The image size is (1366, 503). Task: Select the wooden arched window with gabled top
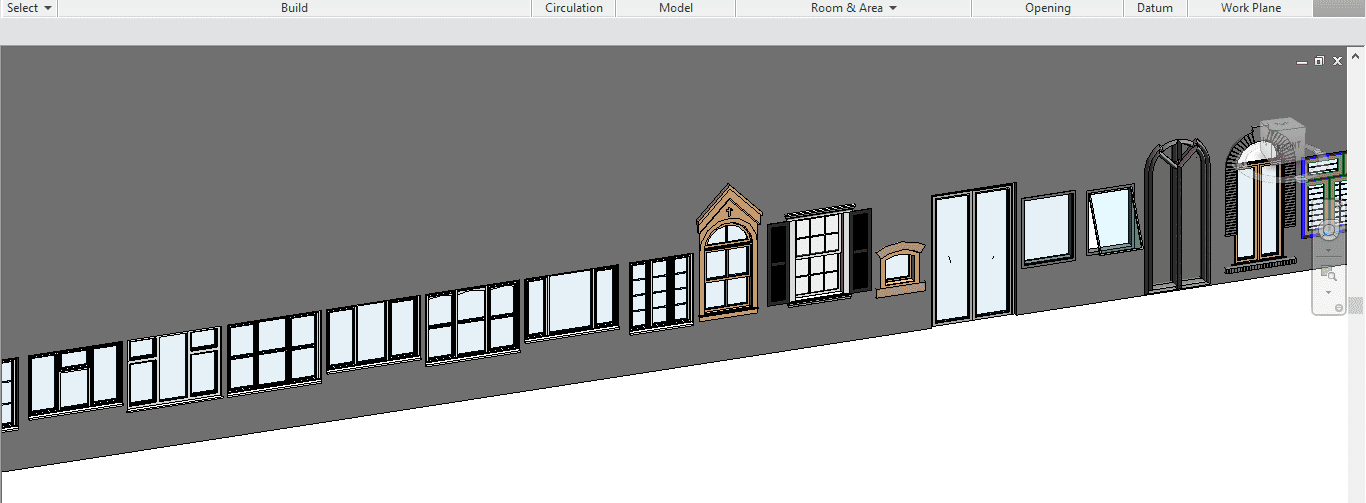point(728,253)
